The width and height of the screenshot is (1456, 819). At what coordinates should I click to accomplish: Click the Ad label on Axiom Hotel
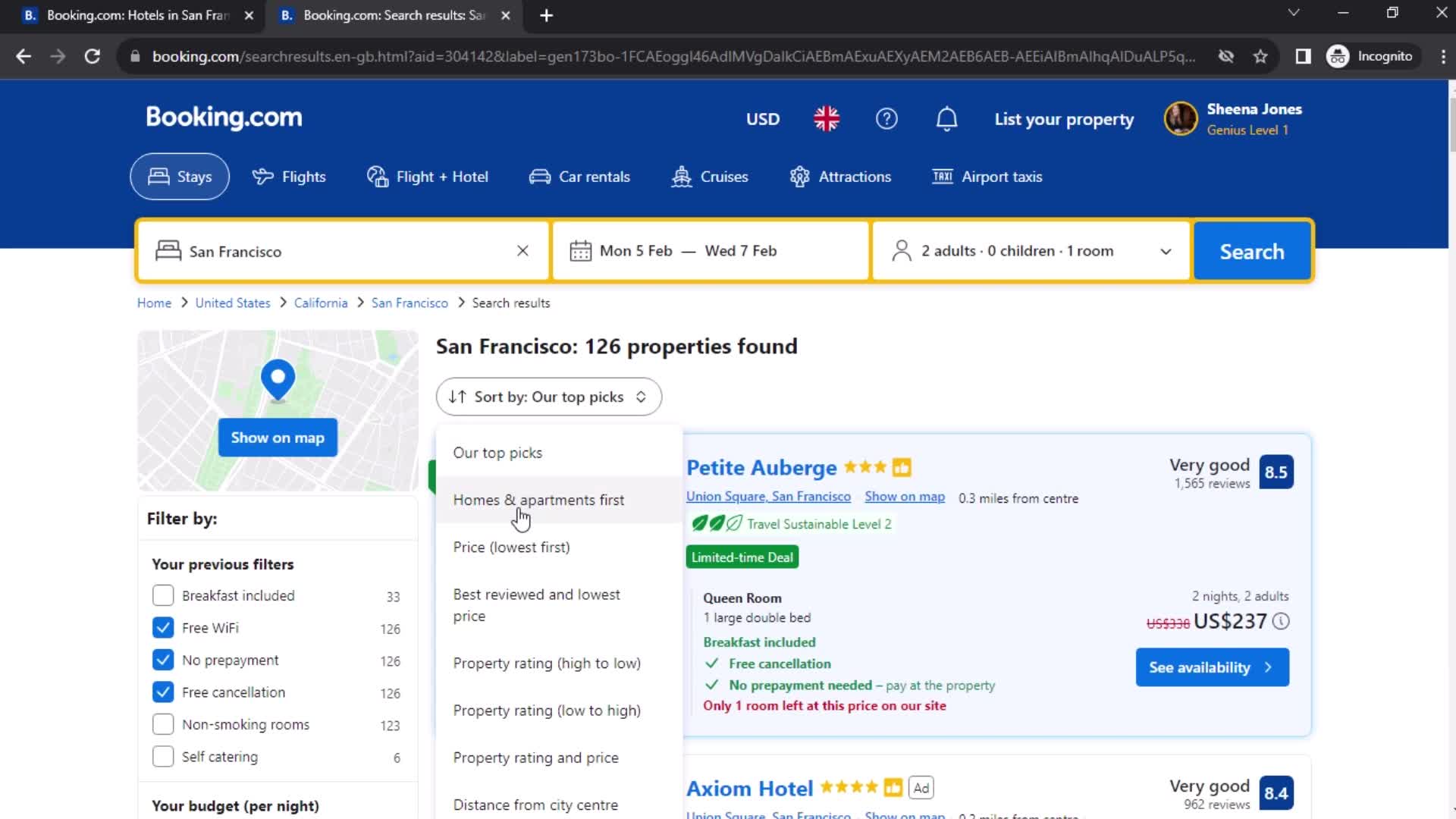coord(921,788)
